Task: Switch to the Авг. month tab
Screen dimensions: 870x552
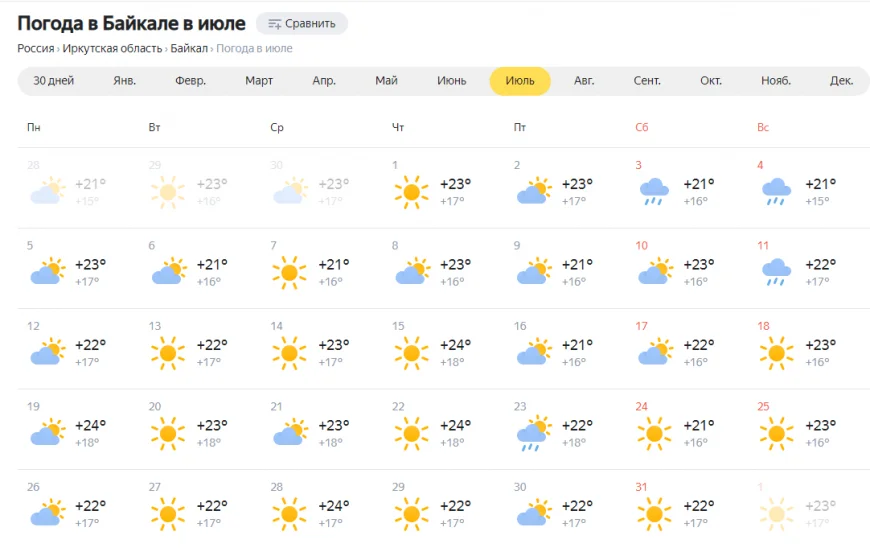Action: coord(584,81)
